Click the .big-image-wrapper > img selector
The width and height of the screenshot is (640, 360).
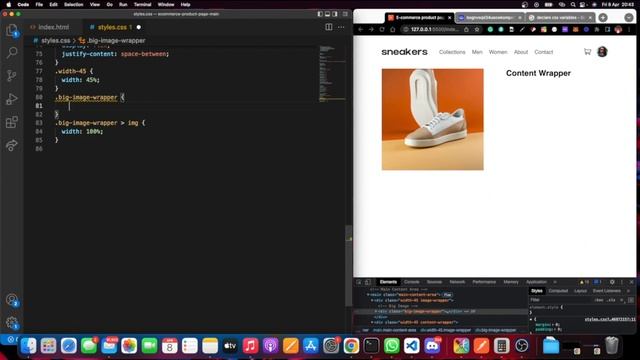pyautogui.click(x=97, y=123)
